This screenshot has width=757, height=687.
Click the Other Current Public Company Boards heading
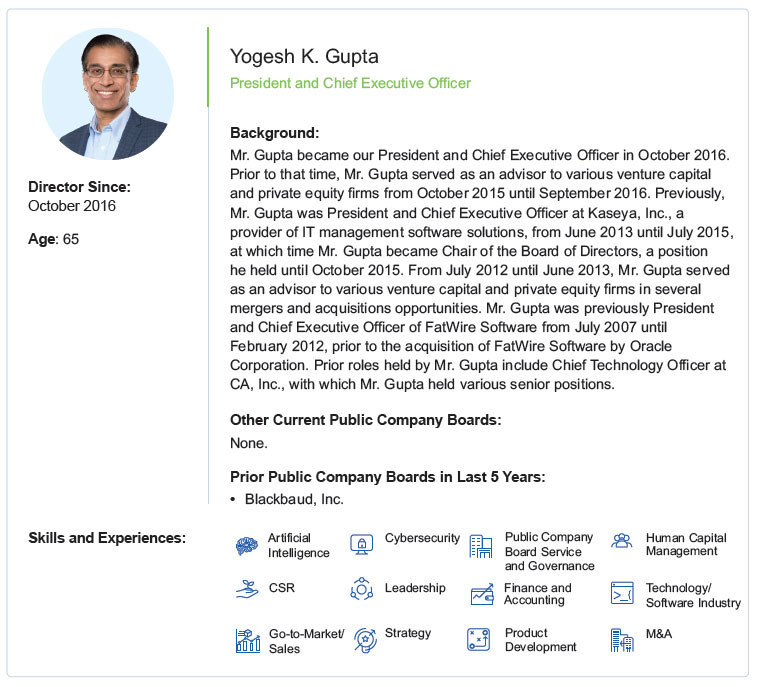(365, 420)
